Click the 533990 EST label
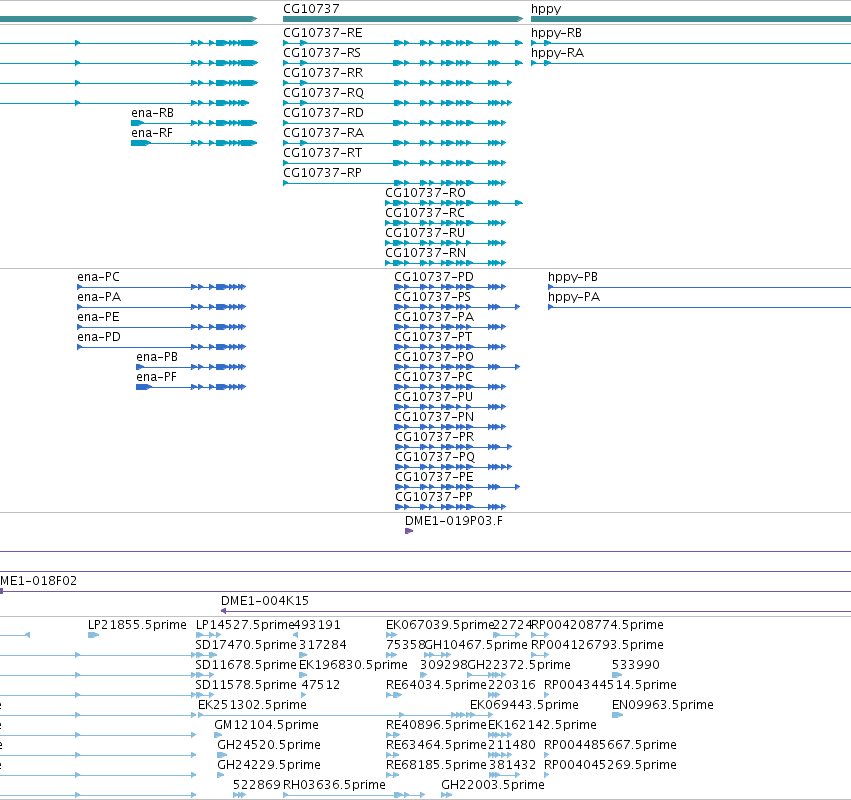 [x=636, y=665]
